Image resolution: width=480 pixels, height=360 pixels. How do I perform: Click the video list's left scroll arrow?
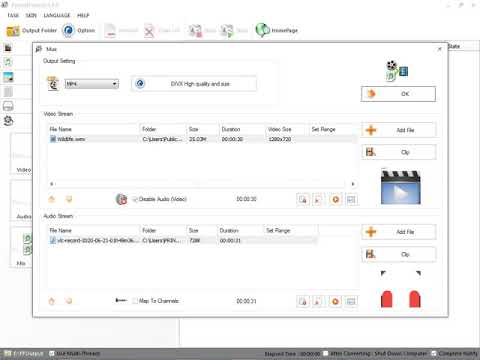pos(51,184)
